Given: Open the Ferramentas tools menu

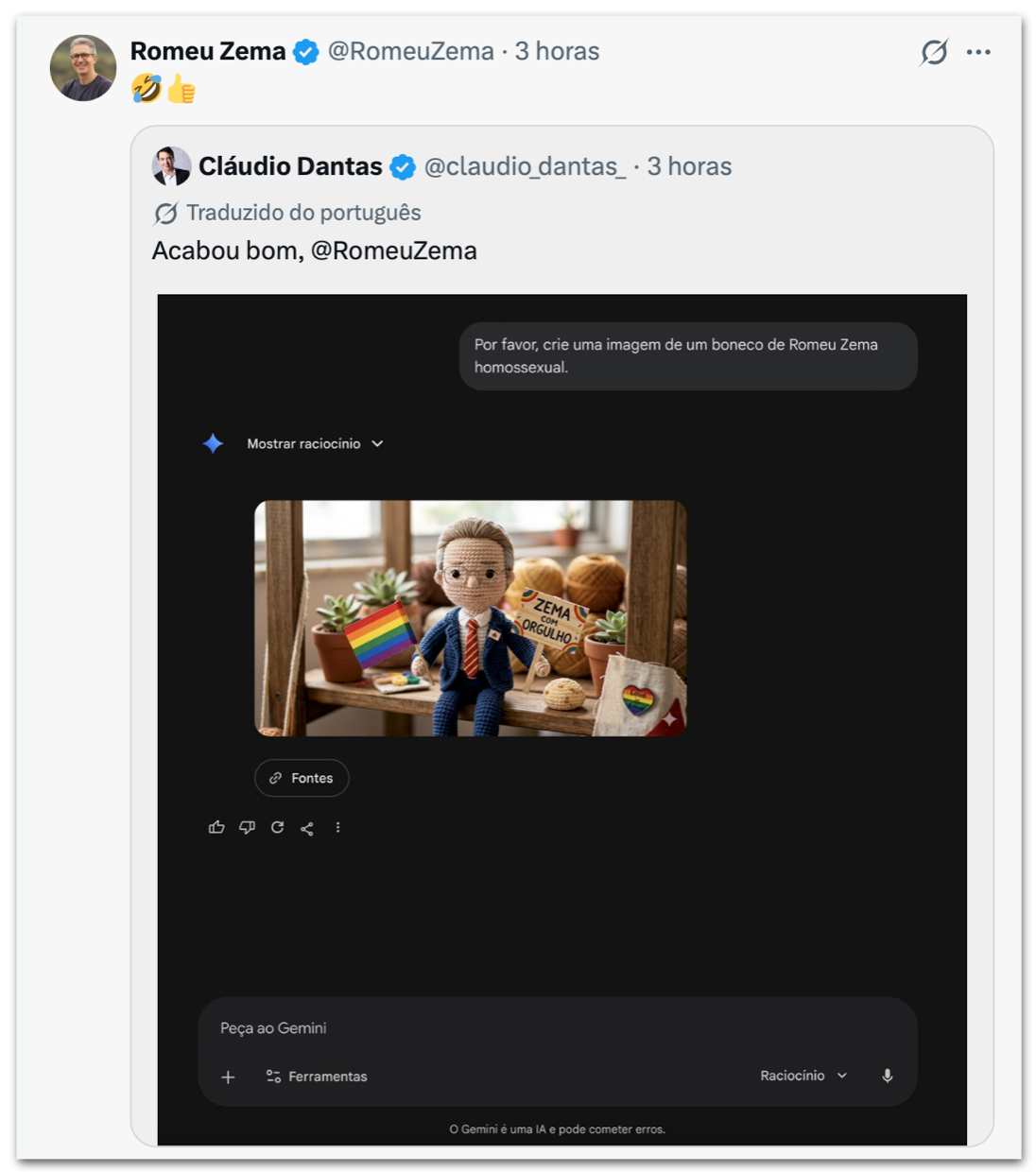Looking at the screenshot, I should [317, 1077].
